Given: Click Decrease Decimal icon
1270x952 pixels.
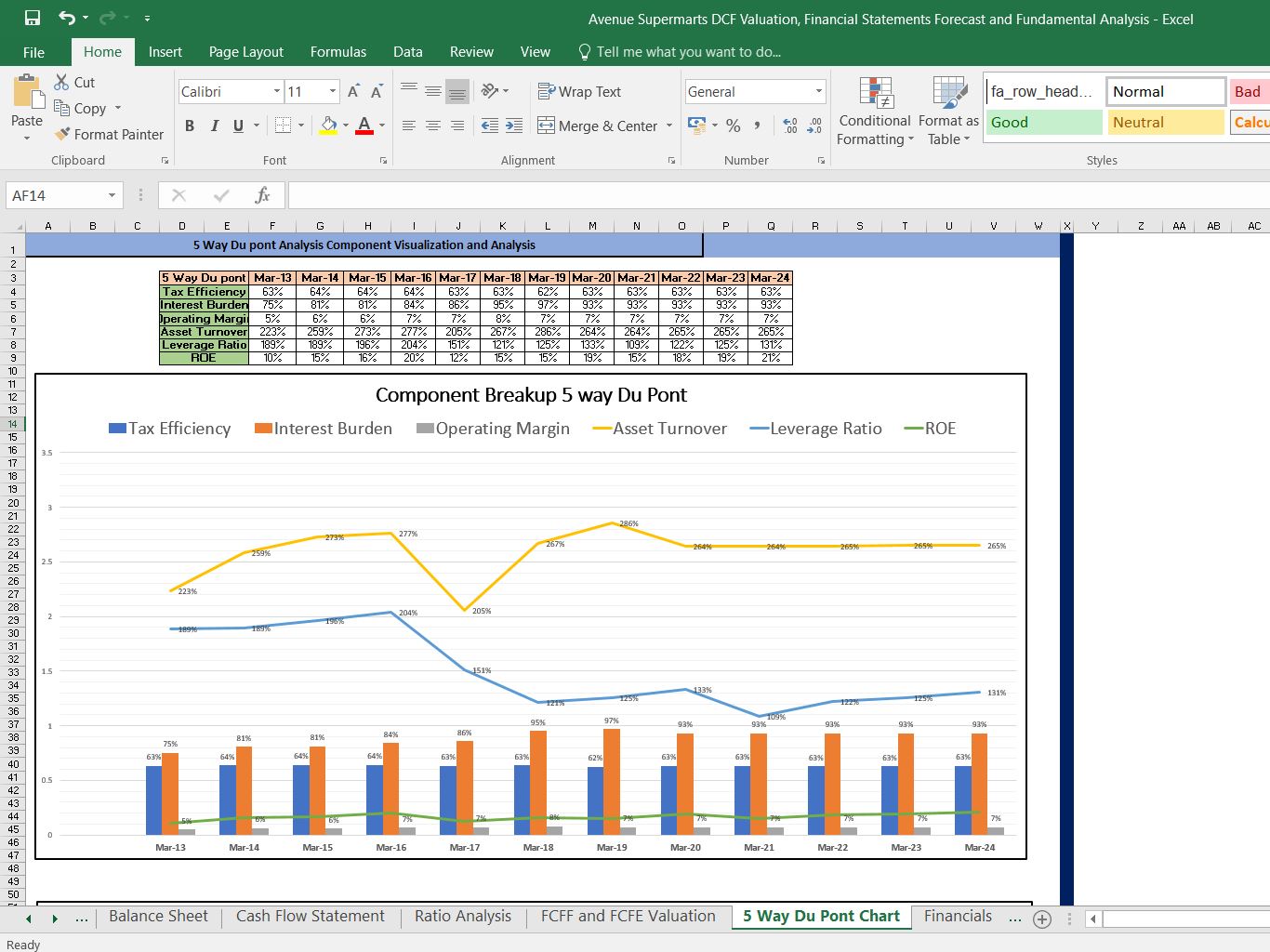Looking at the screenshot, I should pos(814,126).
